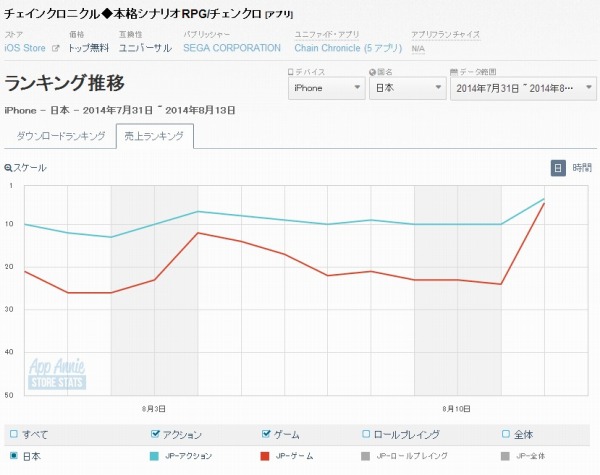The width and height of the screenshot is (600, 475).
Task: Open the date range dropdown
Action: point(523,88)
